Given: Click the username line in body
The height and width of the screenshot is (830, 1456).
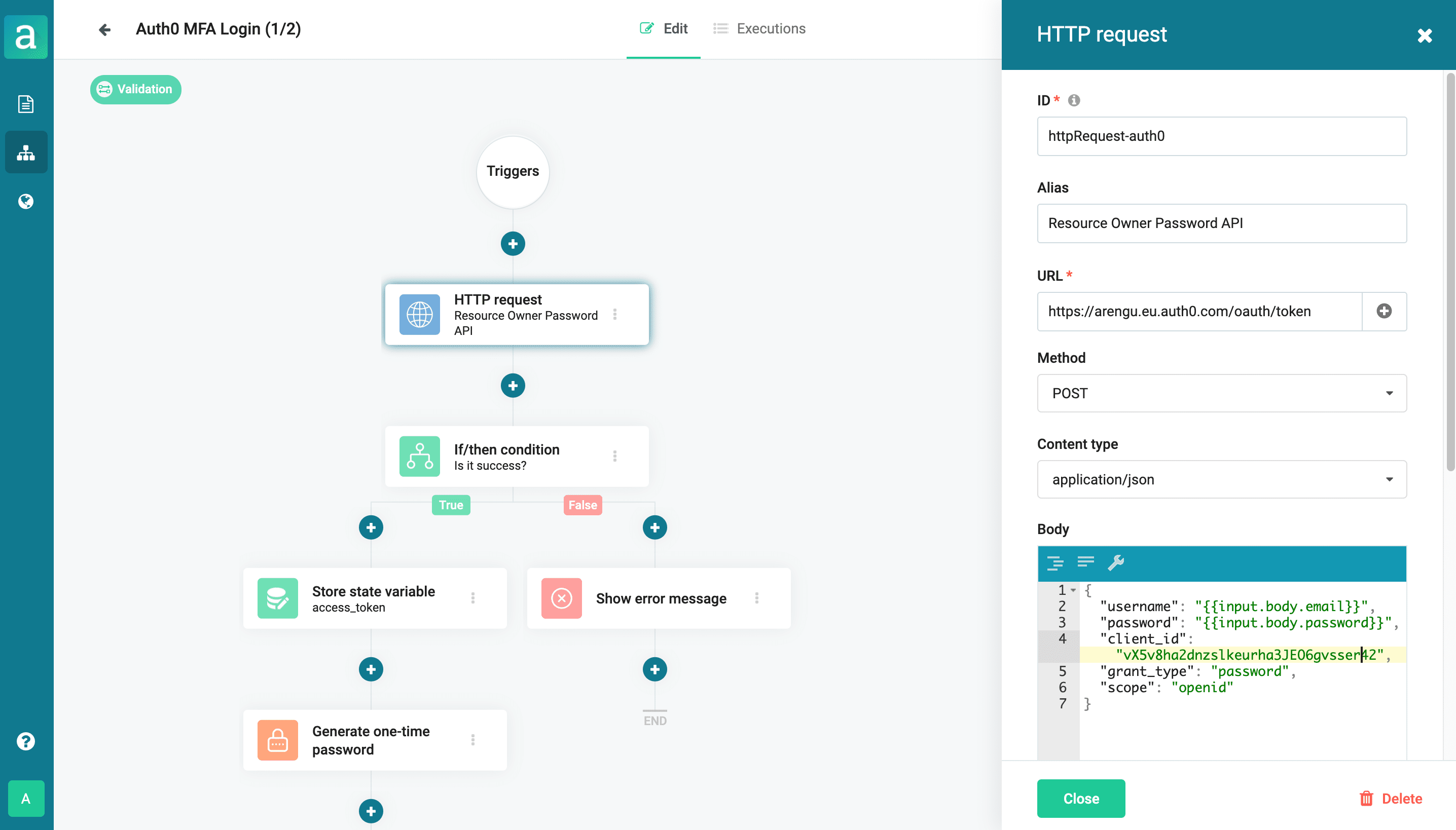Looking at the screenshot, I should coord(1236,607).
